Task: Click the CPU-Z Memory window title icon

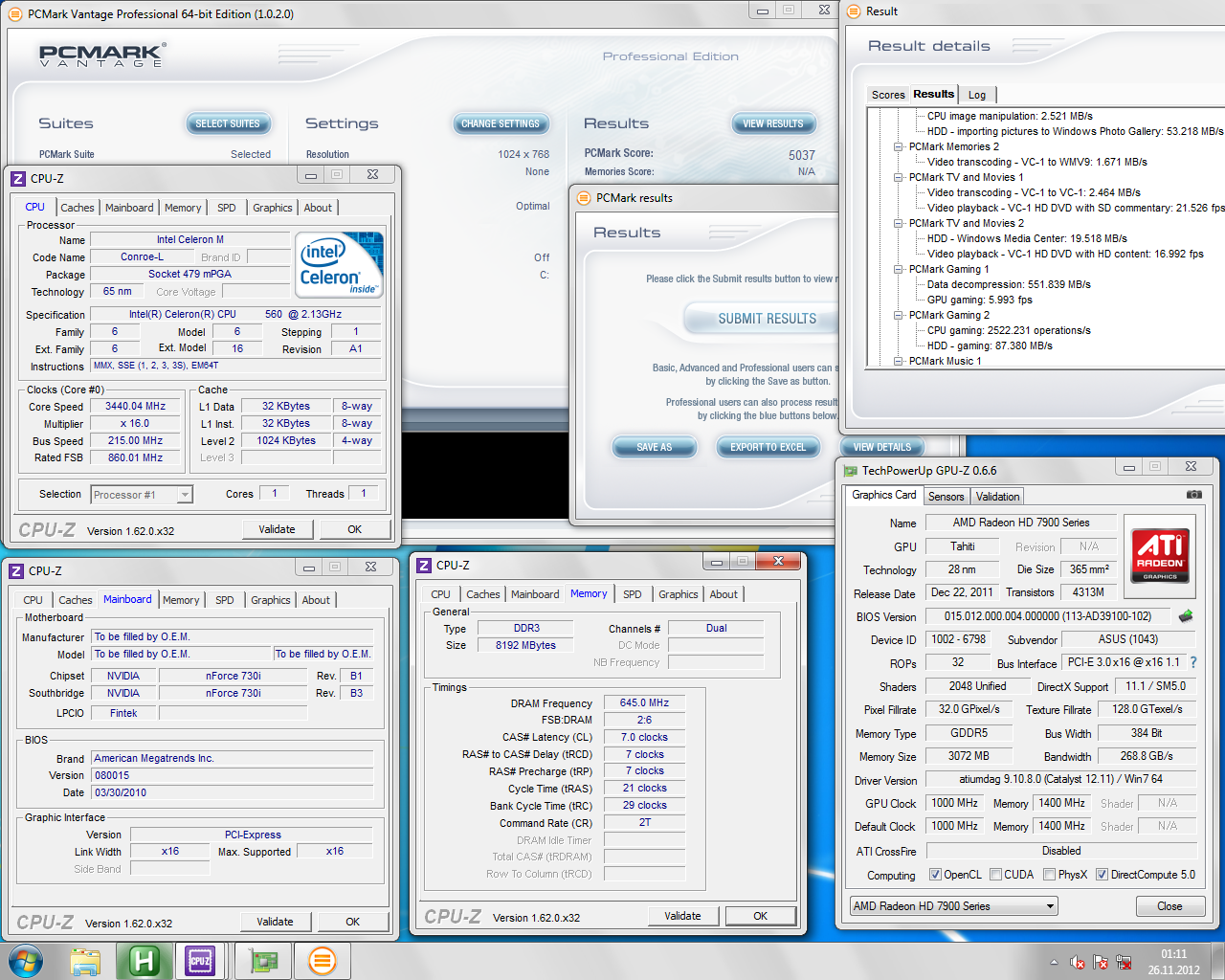Action: click(424, 566)
